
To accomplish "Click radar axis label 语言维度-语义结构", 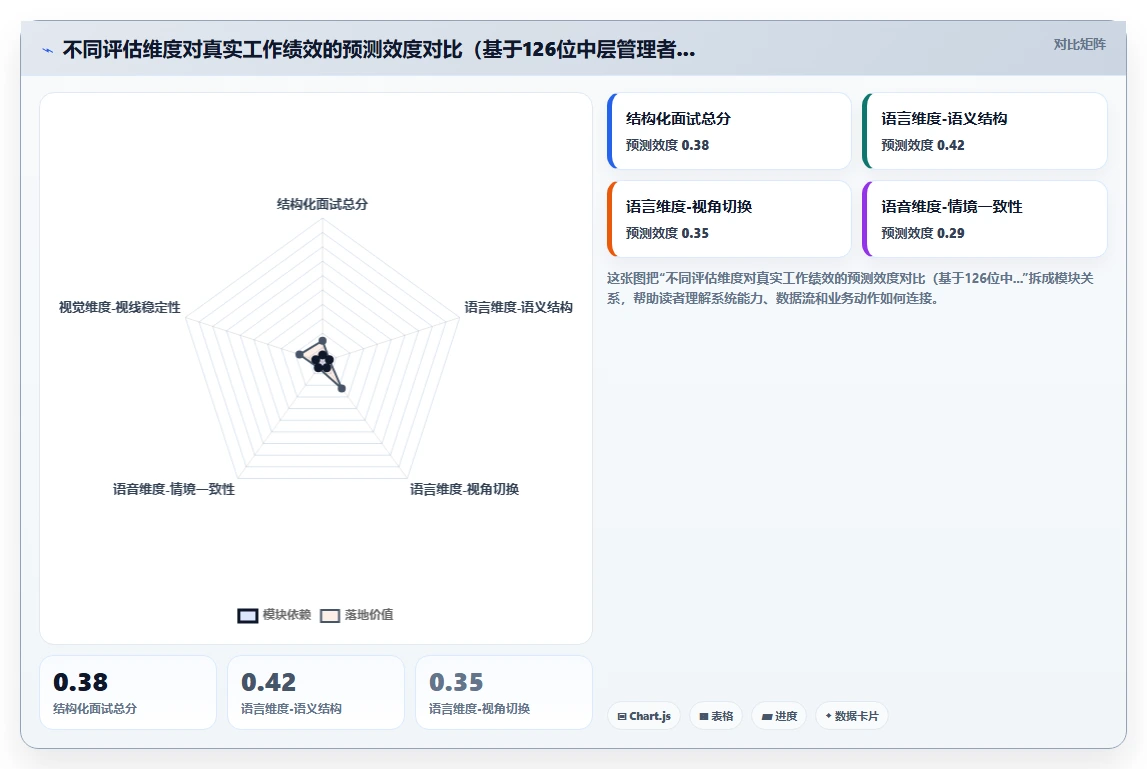I will [x=519, y=307].
